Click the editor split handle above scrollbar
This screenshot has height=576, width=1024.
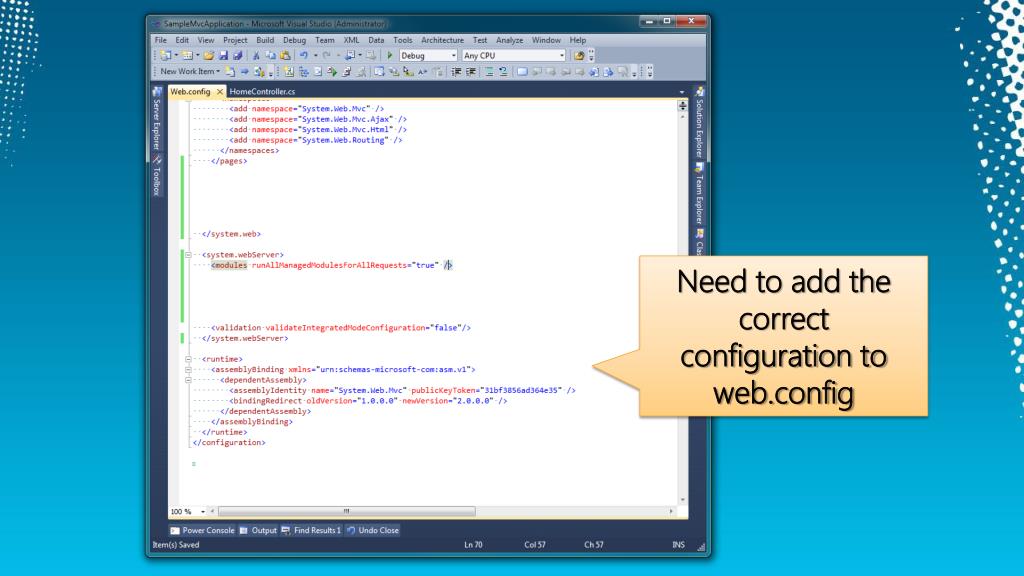pos(682,105)
